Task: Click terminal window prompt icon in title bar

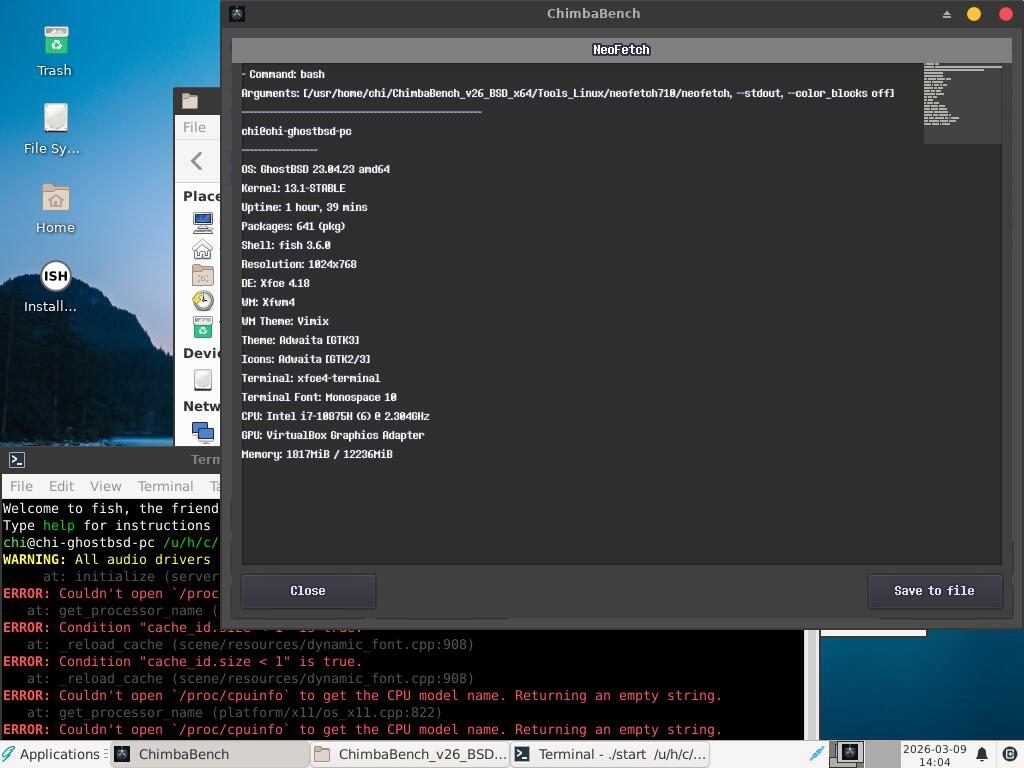Action: coord(17,460)
